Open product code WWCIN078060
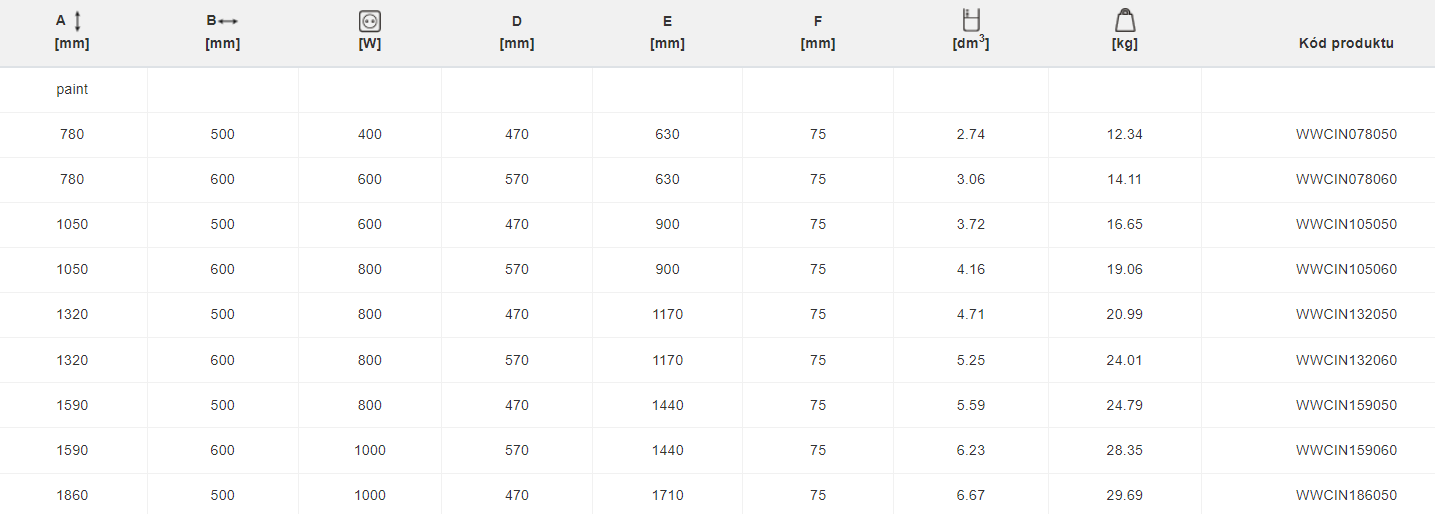 1346,180
